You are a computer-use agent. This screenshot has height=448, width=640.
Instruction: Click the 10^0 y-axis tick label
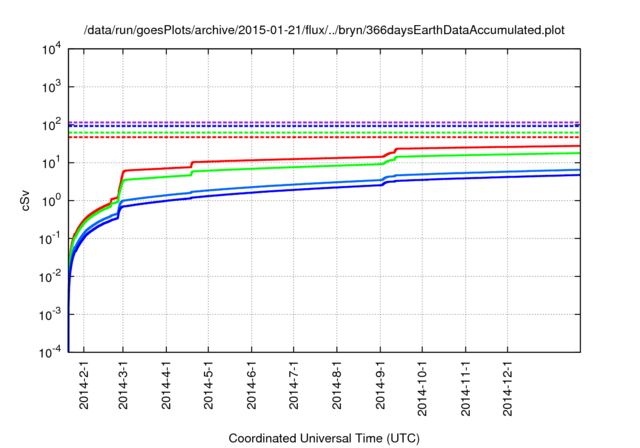click(51, 200)
